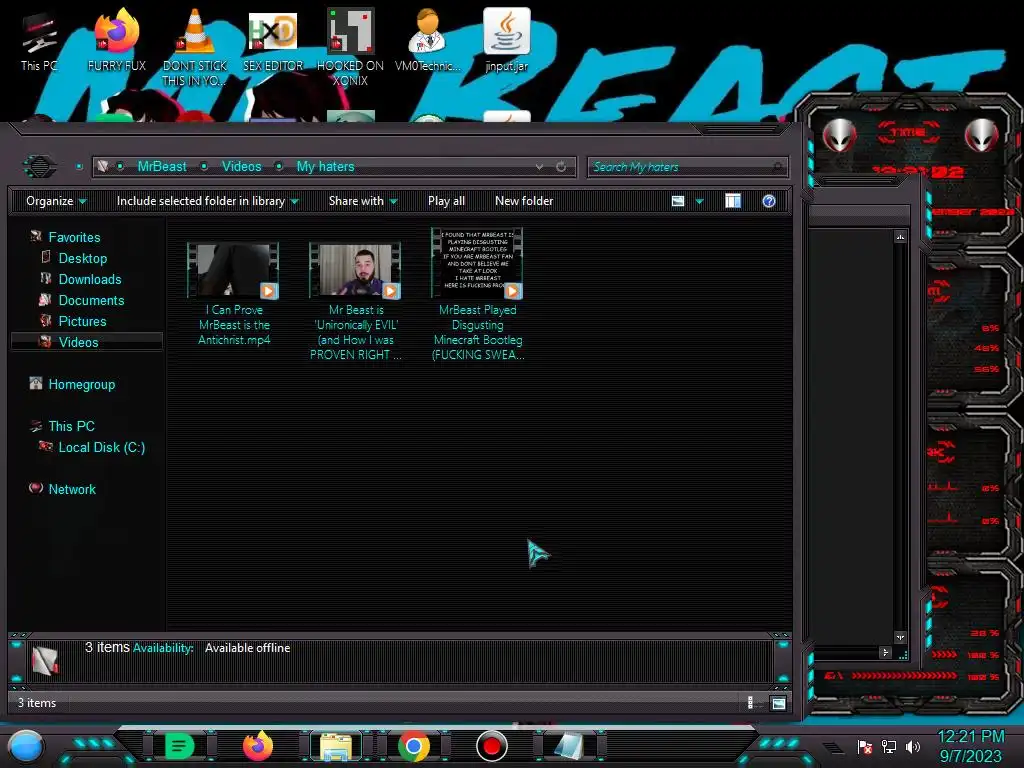This screenshot has width=1024, height=768.
Task: Open Firefox from the taskbar
Action: click(258, 746)
